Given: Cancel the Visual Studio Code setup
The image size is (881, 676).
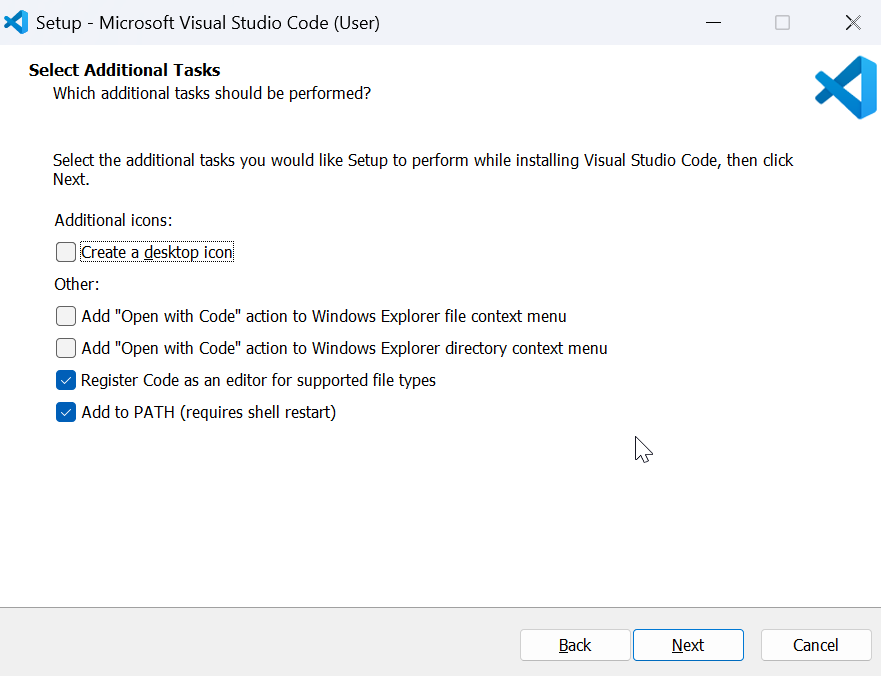Looking at the screenshot, I should tap(816, 645).
